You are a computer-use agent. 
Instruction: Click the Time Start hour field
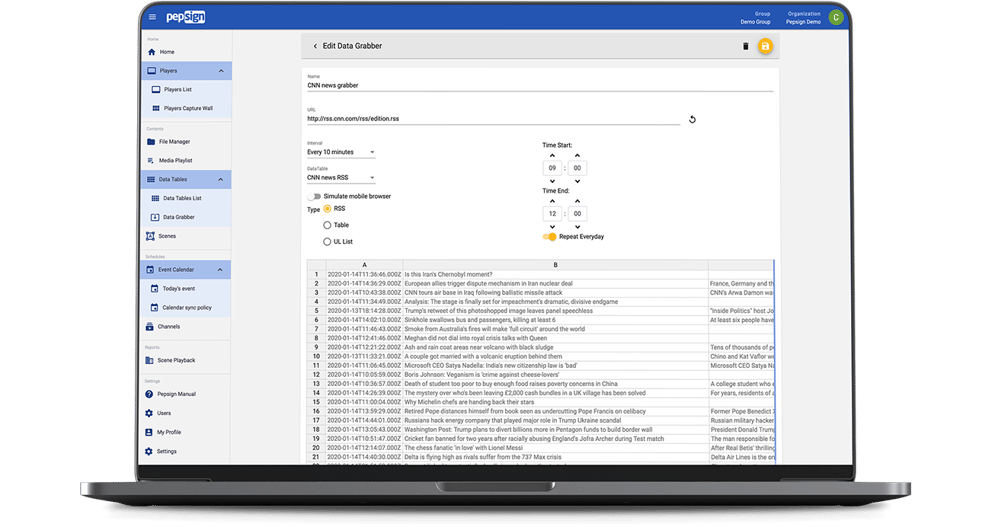[x=552, y=168]
